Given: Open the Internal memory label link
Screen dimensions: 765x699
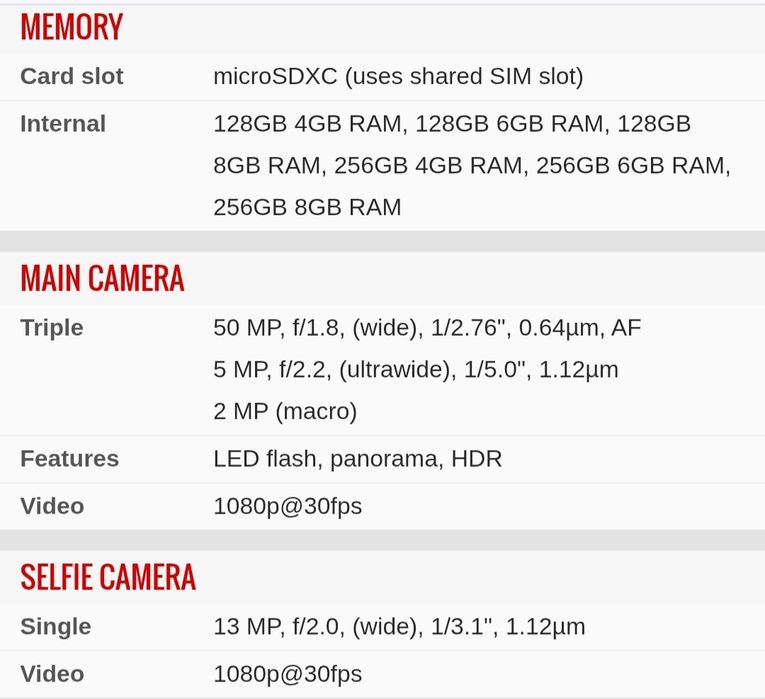Looking at the screenshot, I should click(63, 124).
